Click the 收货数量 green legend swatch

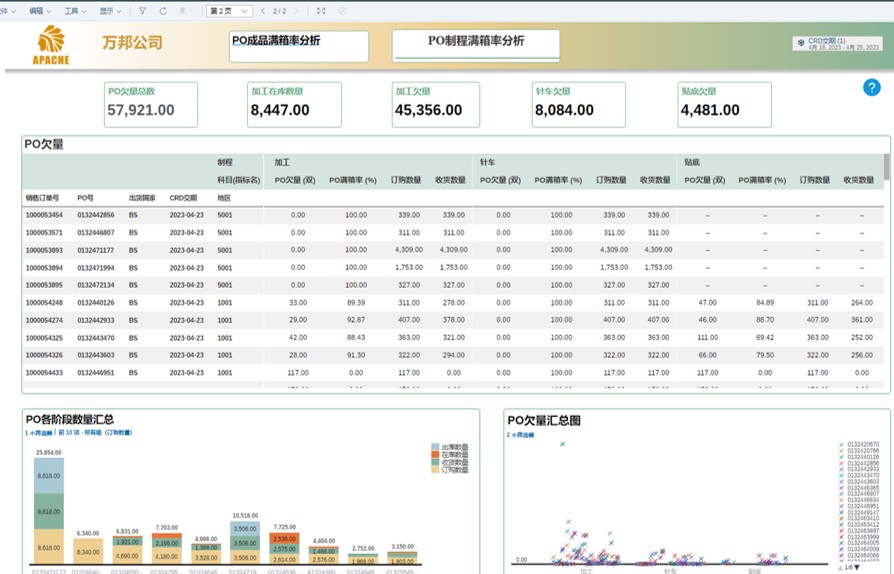click(x=435, y=462)
